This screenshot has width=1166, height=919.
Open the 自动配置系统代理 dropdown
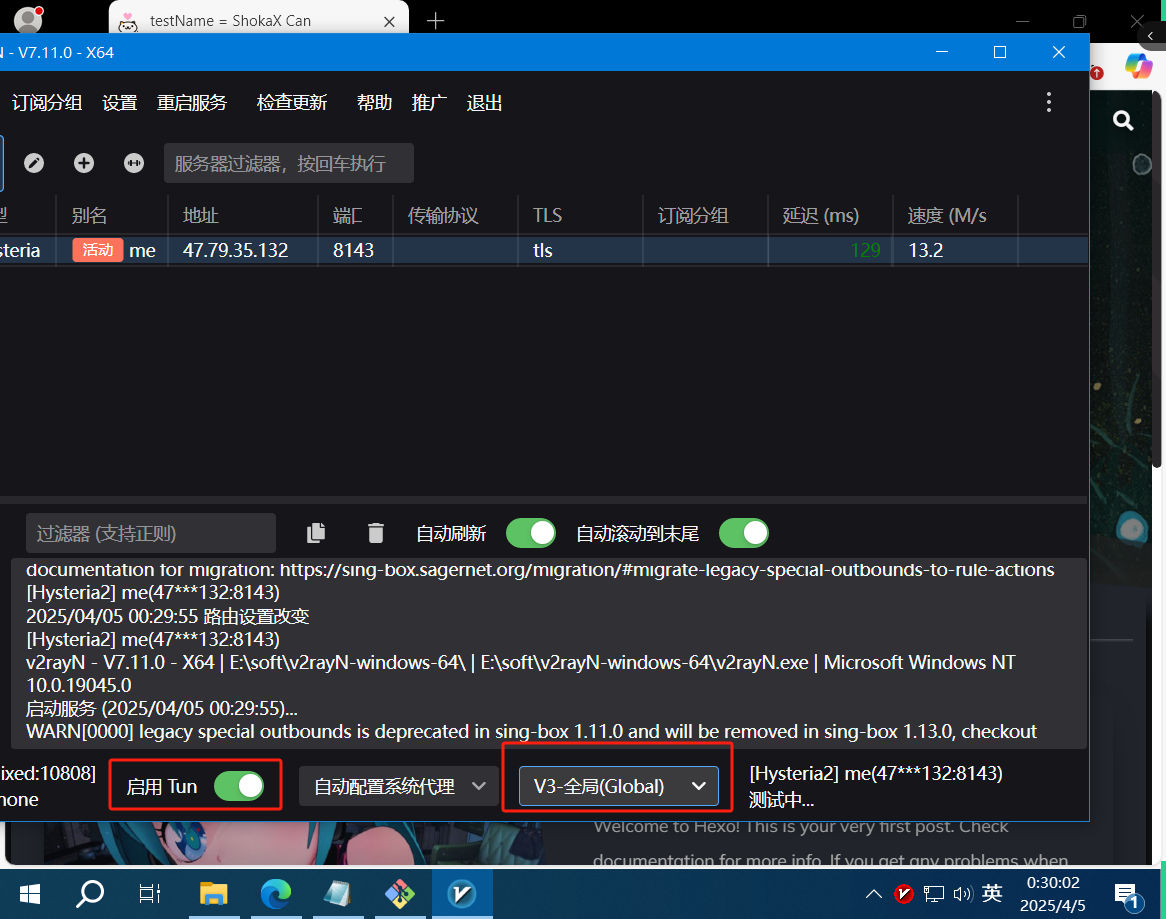click(x=399, y=786)
